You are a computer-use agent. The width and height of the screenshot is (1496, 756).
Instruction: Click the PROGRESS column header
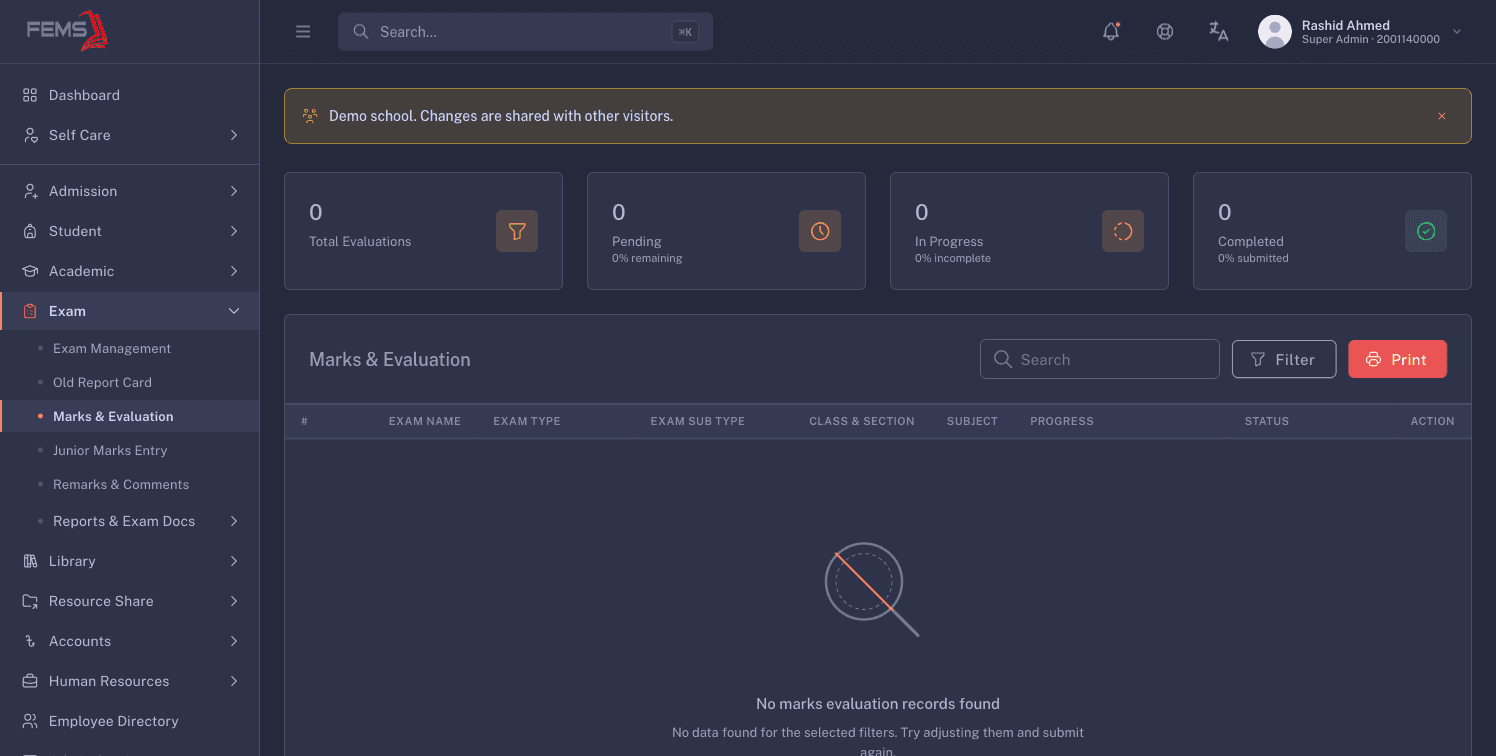coord(1062,421)
